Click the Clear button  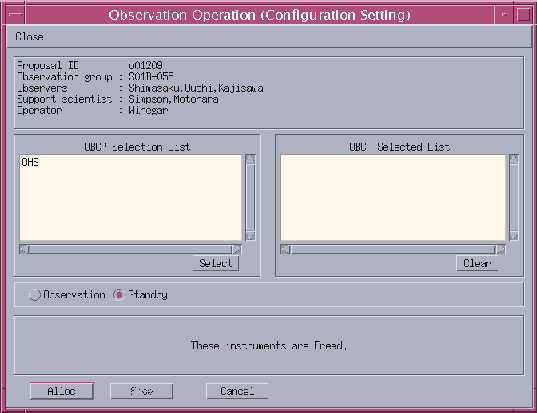477,263
